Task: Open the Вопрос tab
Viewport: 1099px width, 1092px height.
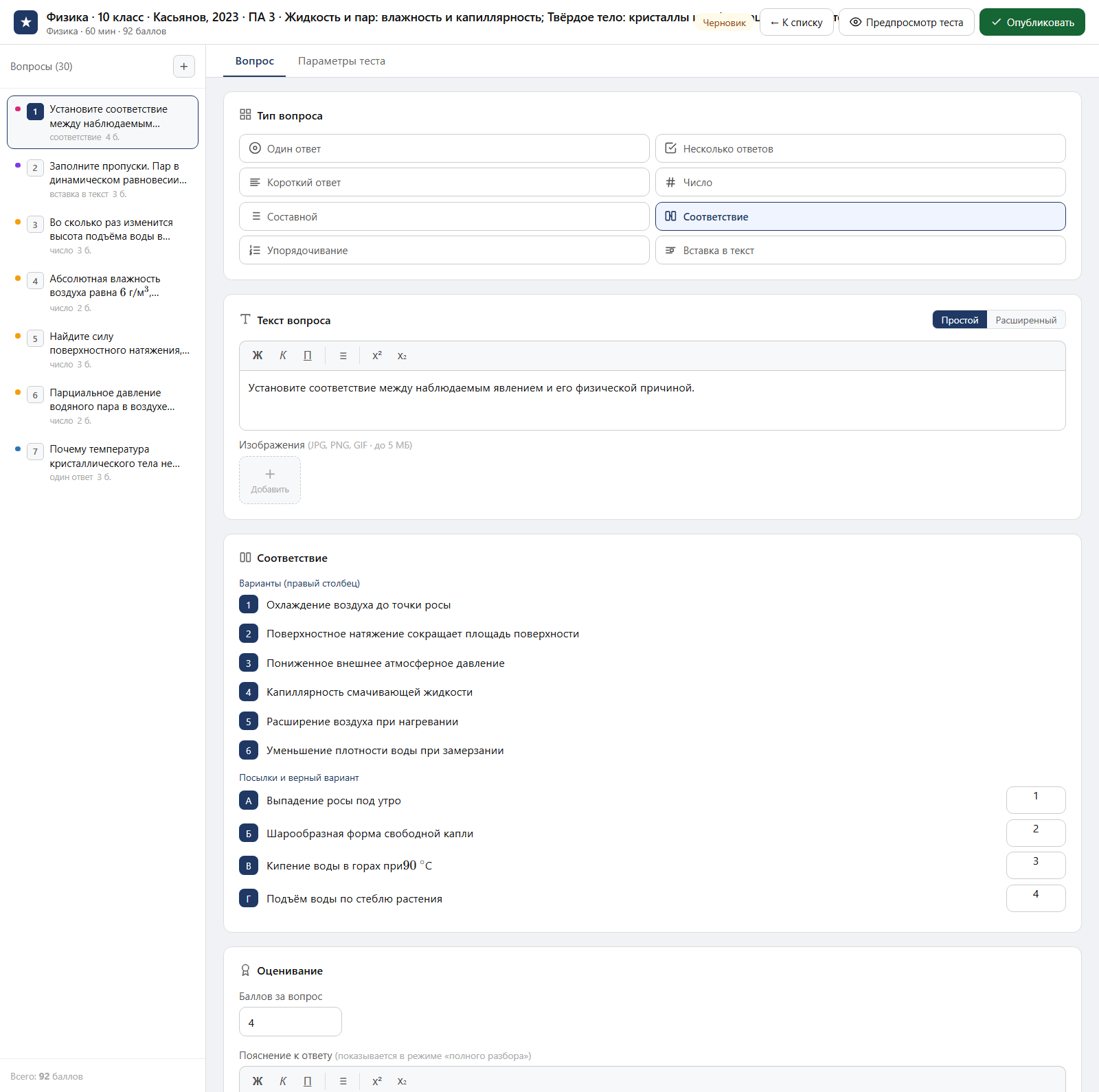Action: (254, 61)
